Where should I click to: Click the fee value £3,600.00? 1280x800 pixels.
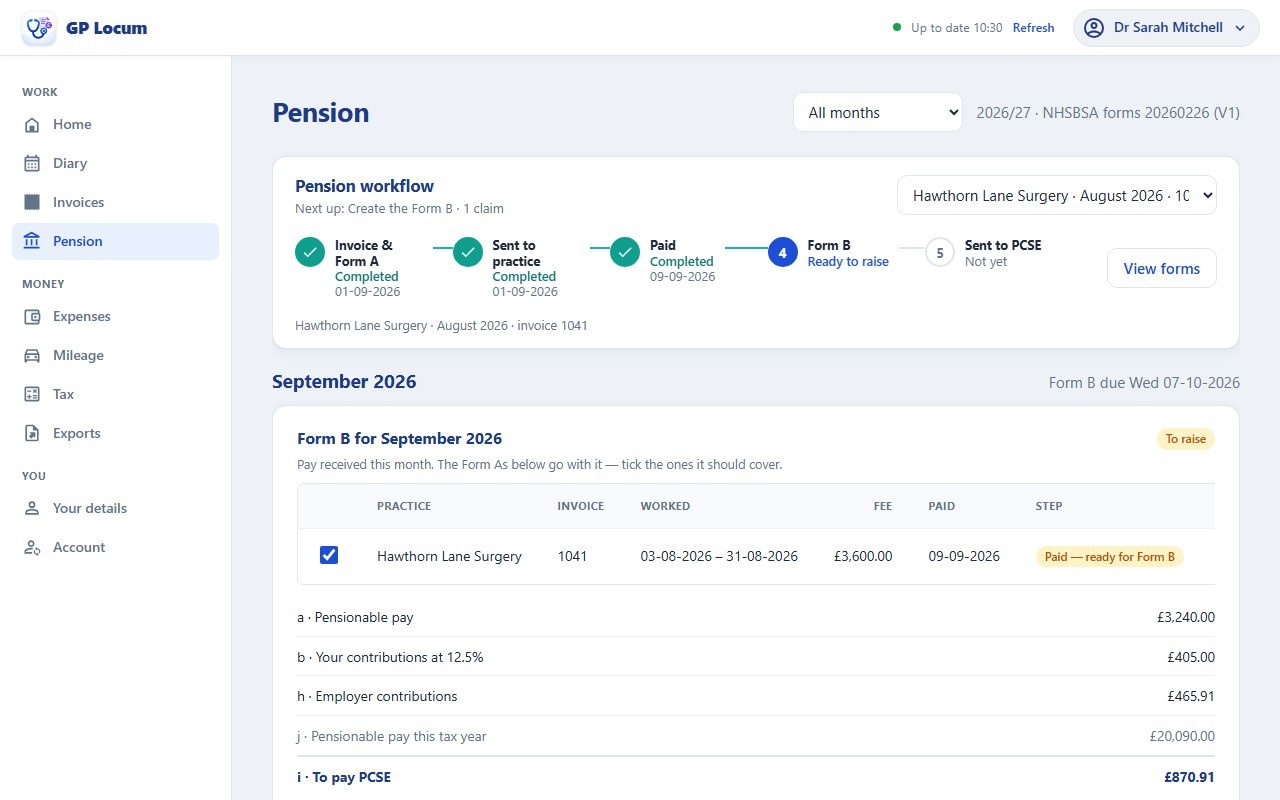point(863,556)
